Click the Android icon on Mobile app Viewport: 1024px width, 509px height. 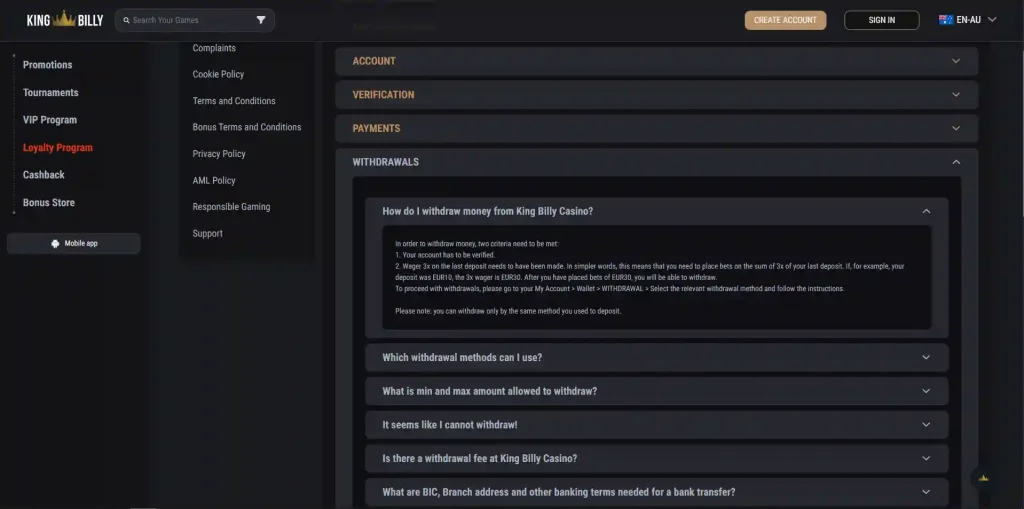click(x=55, y=243)
